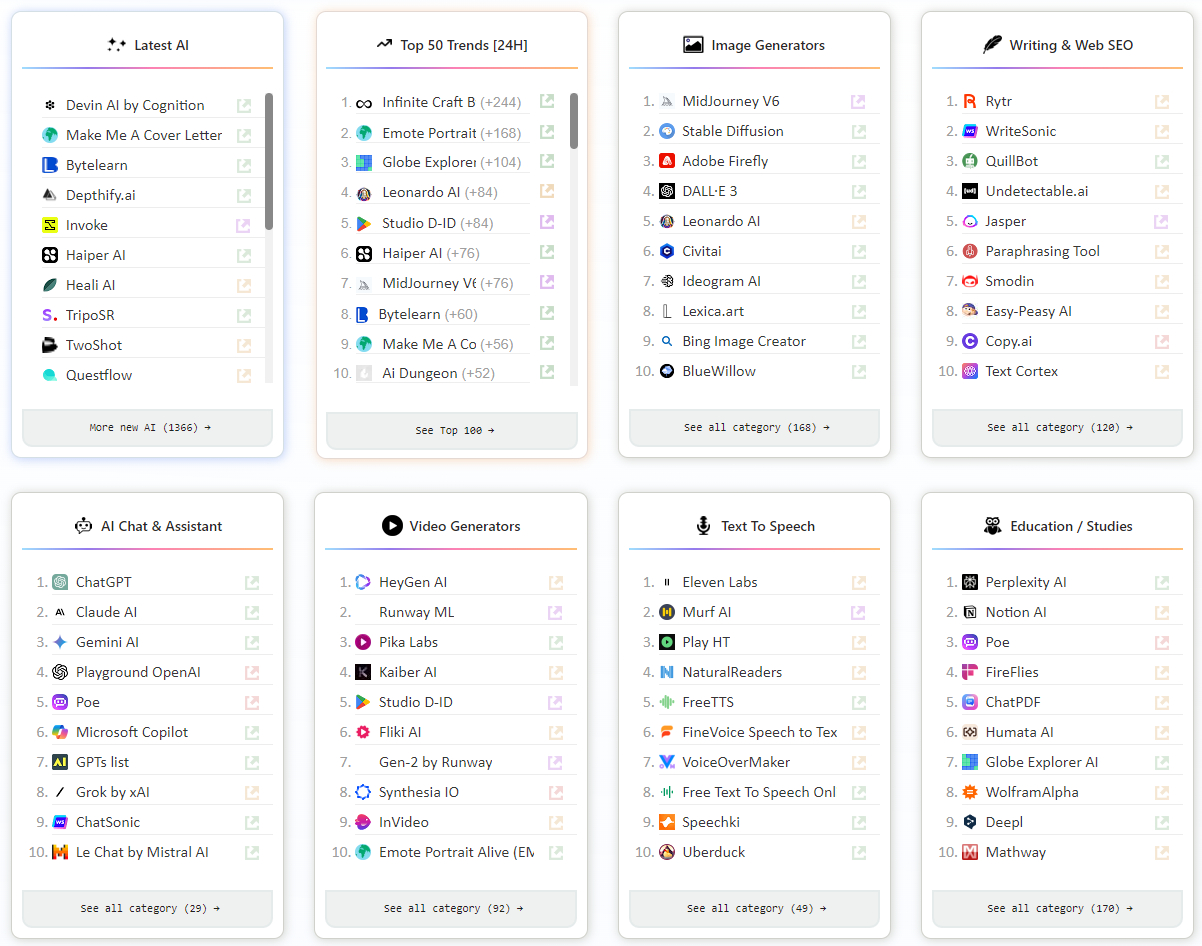The height and width of the screenshot is (946, 1202).
Task: Open external link icon for Microsoft Copilot
Action: pos(252,733)
